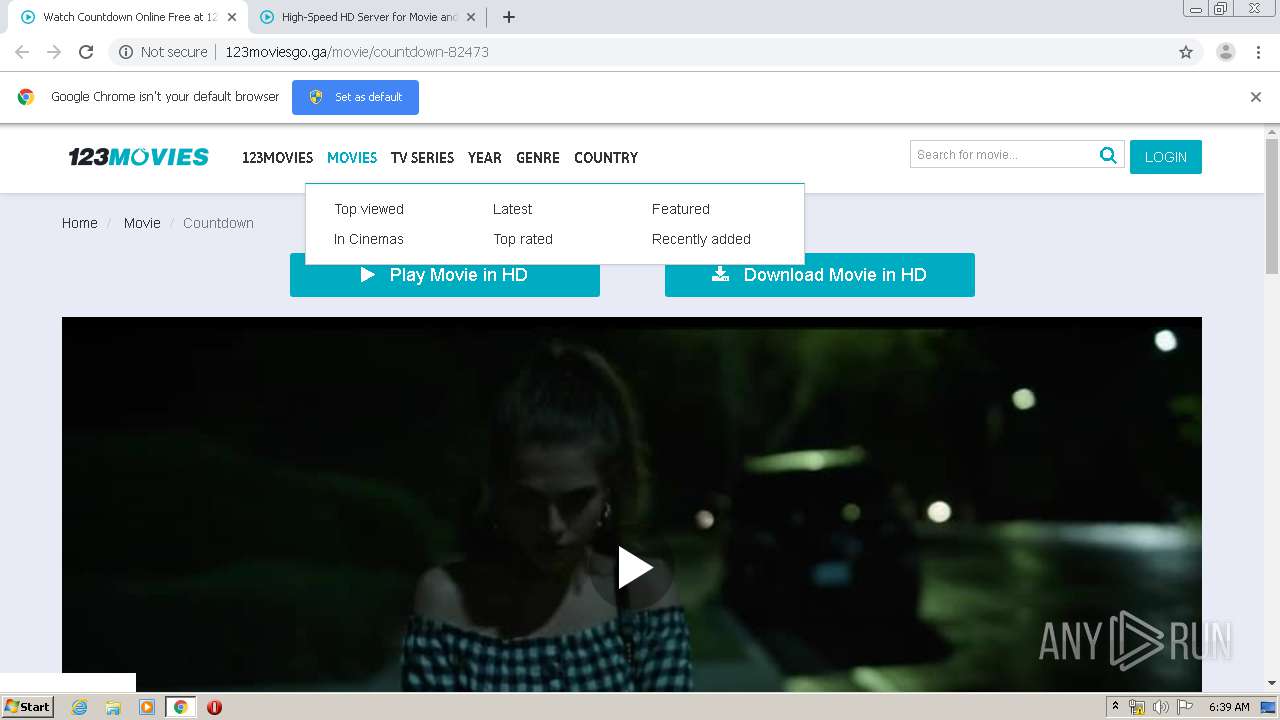The image size is (1280, 720).
Task: Expand the YEAR menu
Action: (x=485, y=158)
